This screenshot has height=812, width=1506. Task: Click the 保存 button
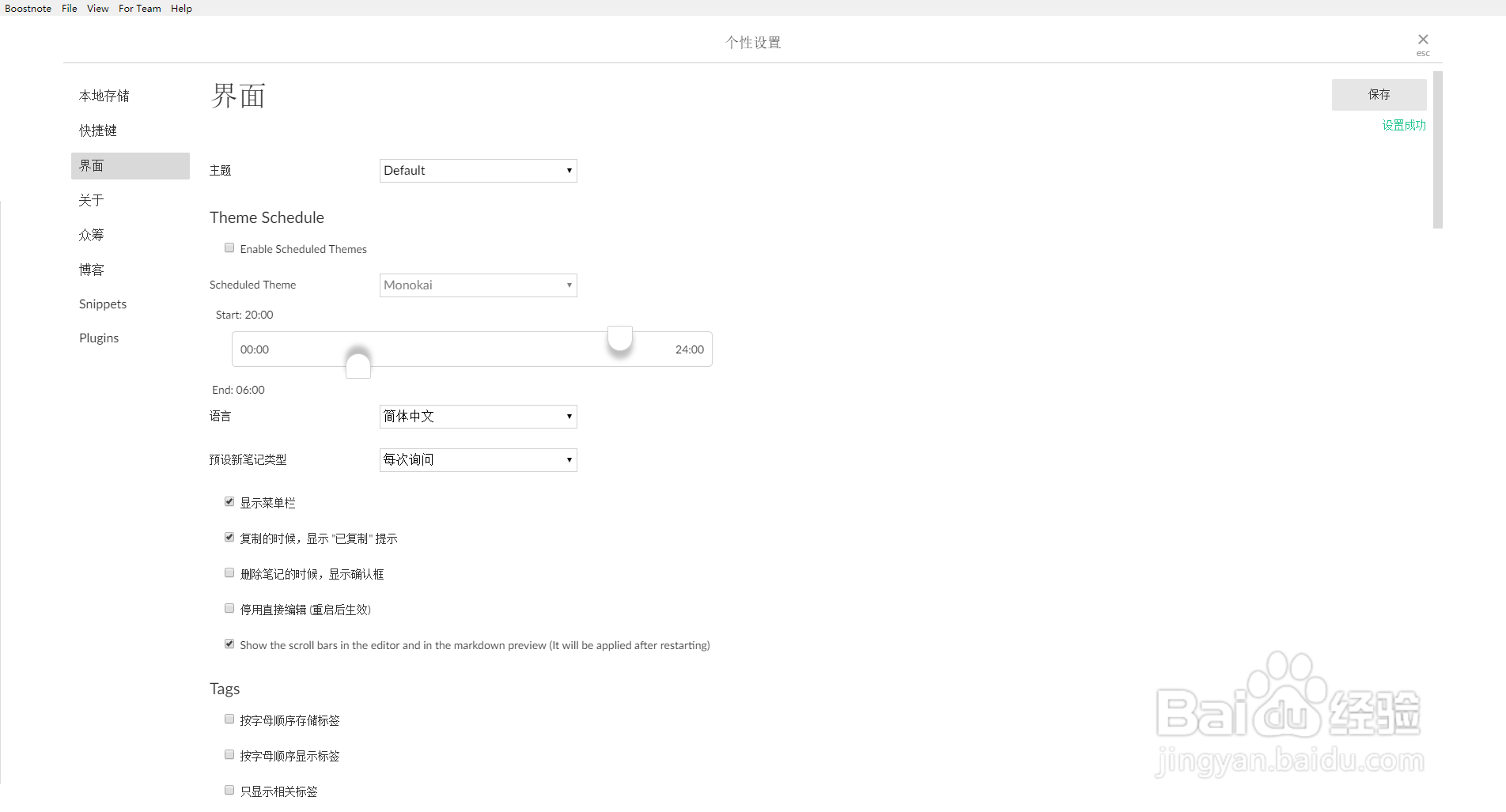tap(1379, 94)
